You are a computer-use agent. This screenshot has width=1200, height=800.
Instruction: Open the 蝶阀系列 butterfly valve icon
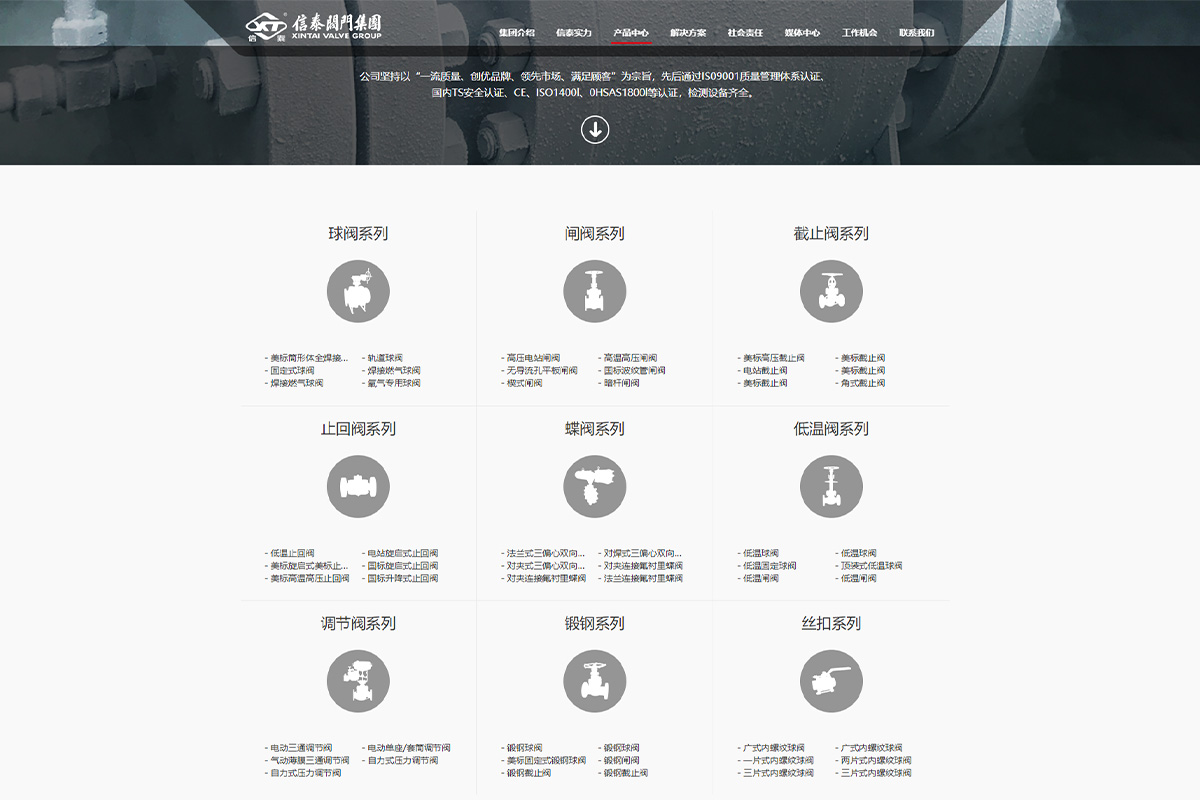point(595,486)
